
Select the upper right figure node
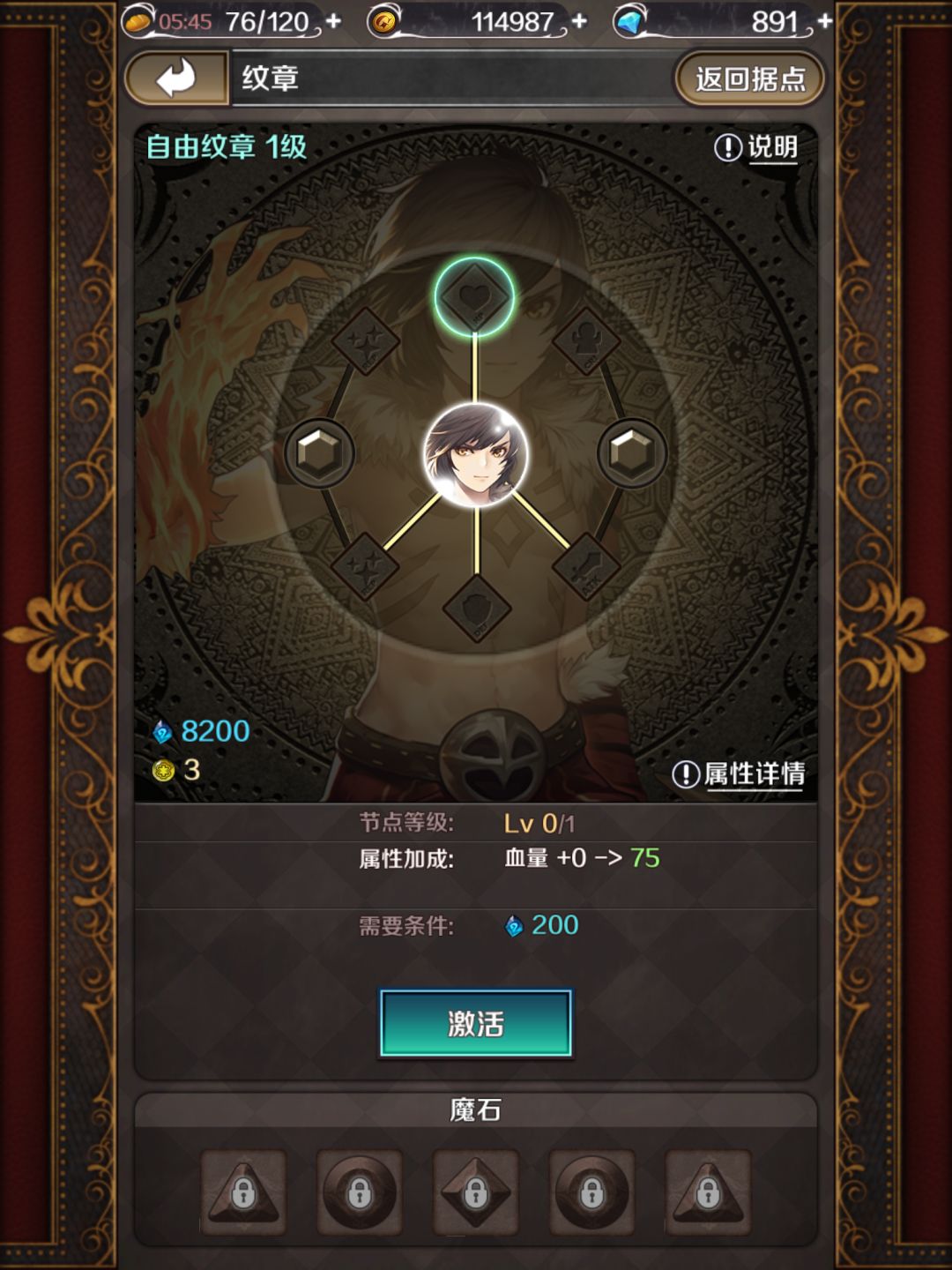tap(586, 340)
